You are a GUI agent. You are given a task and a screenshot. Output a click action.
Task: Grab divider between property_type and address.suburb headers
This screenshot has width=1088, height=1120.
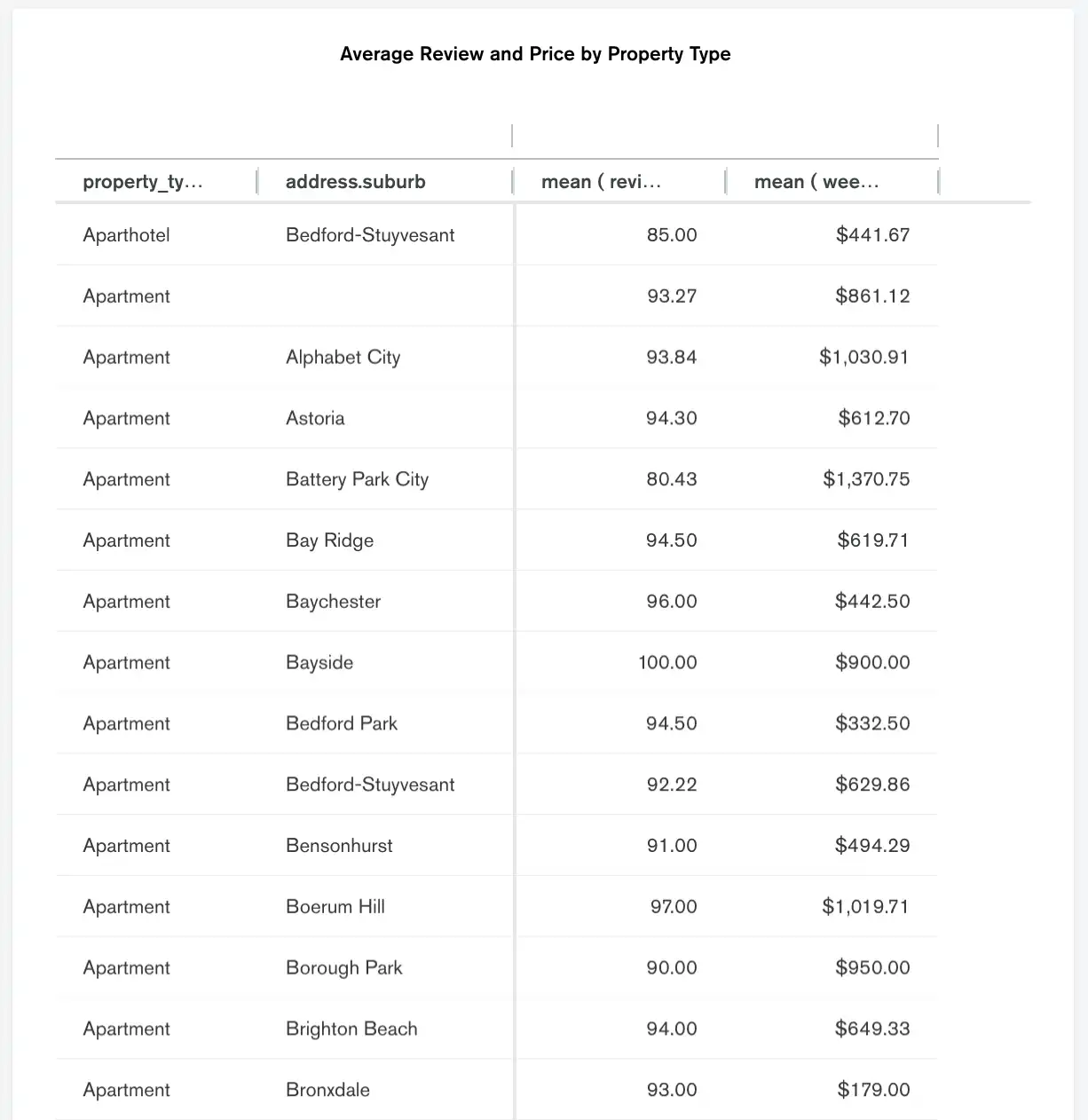(x=256, y=182)
